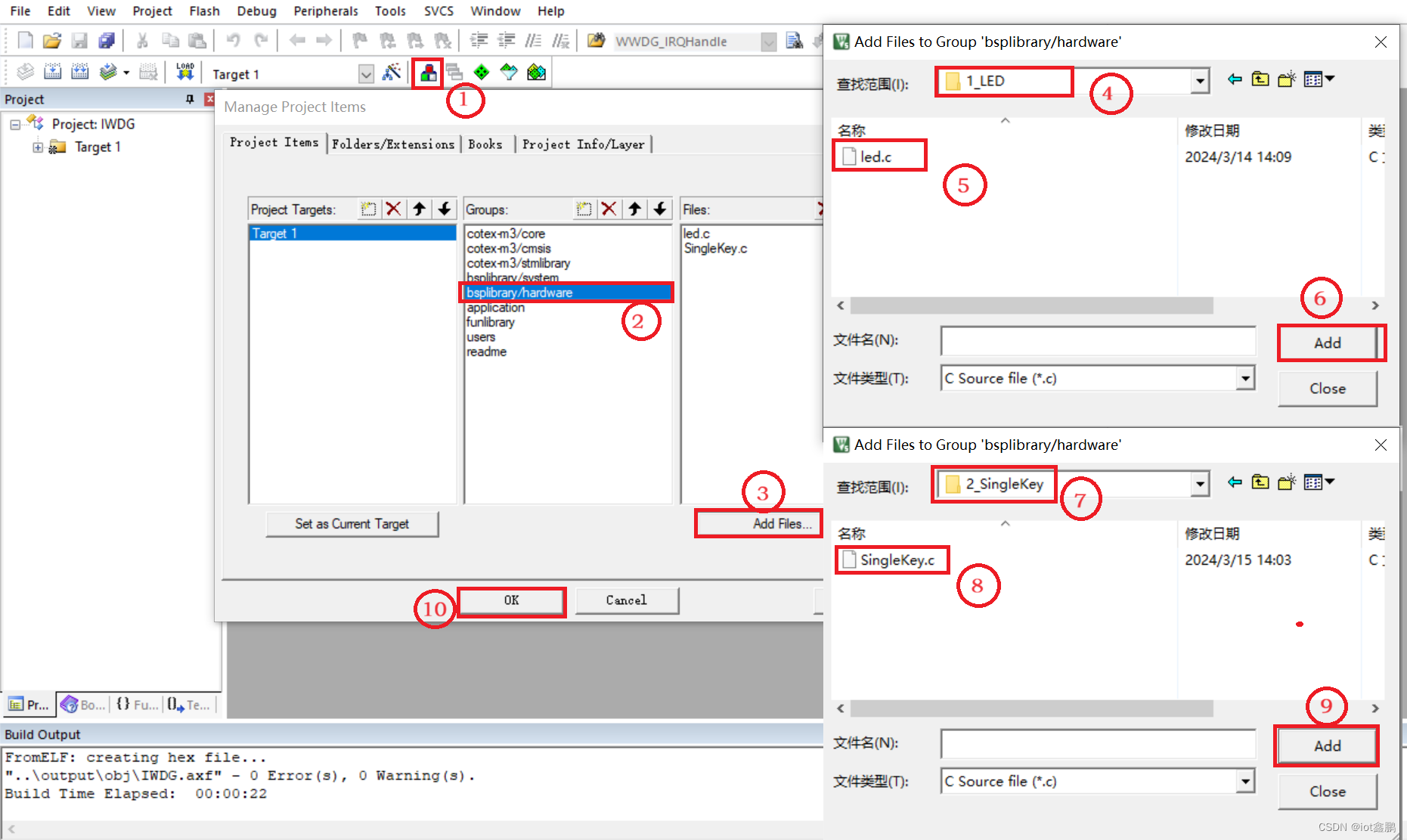Click the Translate current file icon
This screenshot has height=840, width=1407.
coord(25,73)
